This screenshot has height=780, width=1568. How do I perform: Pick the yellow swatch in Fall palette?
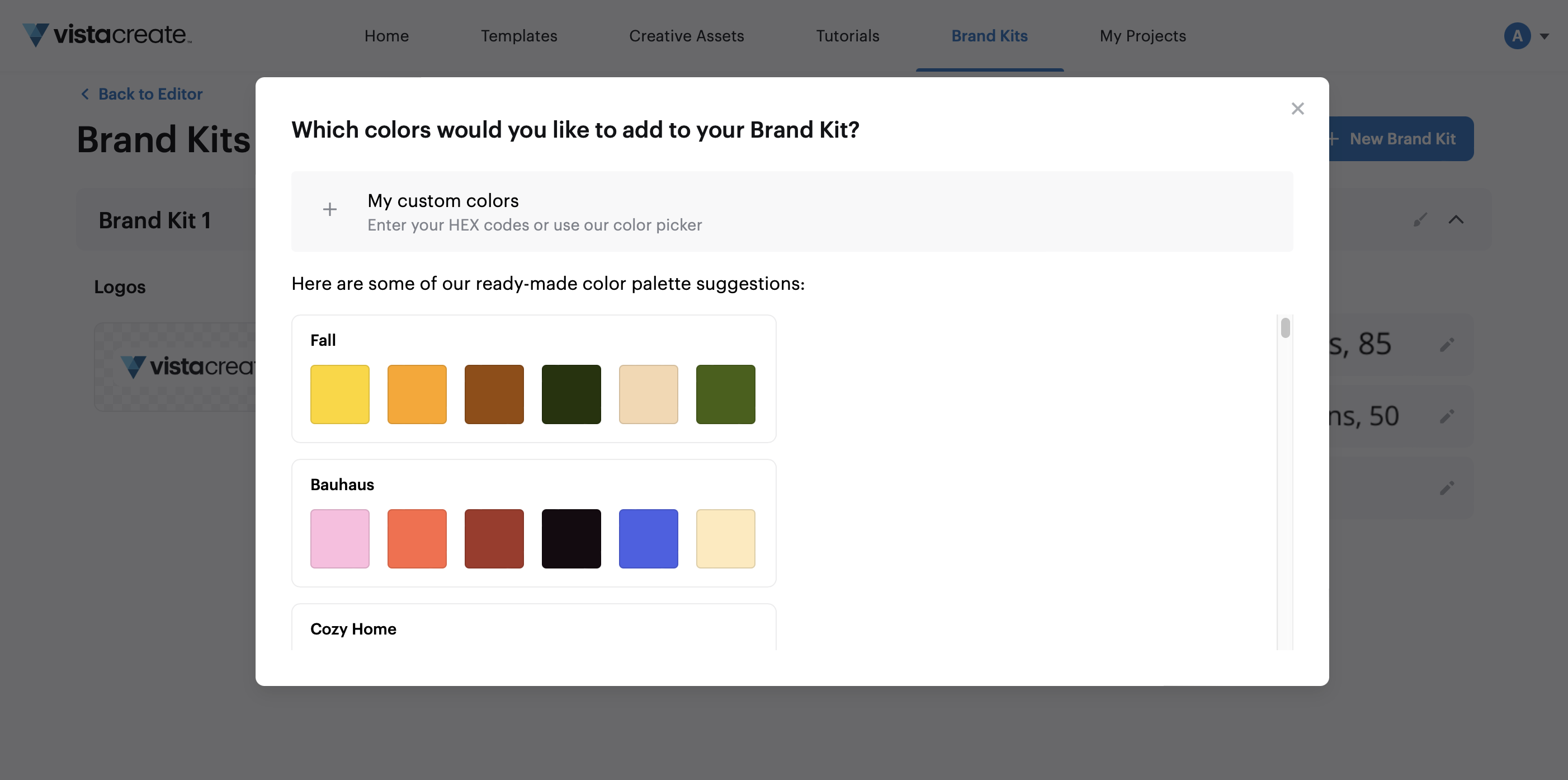[339, 394]
